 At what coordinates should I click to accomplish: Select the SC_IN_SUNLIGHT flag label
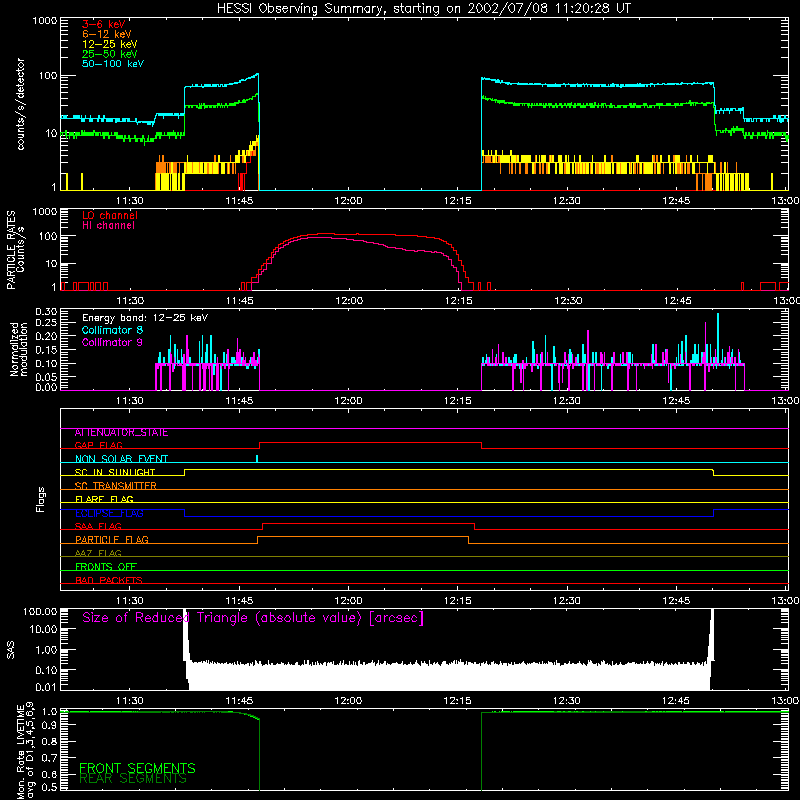[x=115, y=472]
